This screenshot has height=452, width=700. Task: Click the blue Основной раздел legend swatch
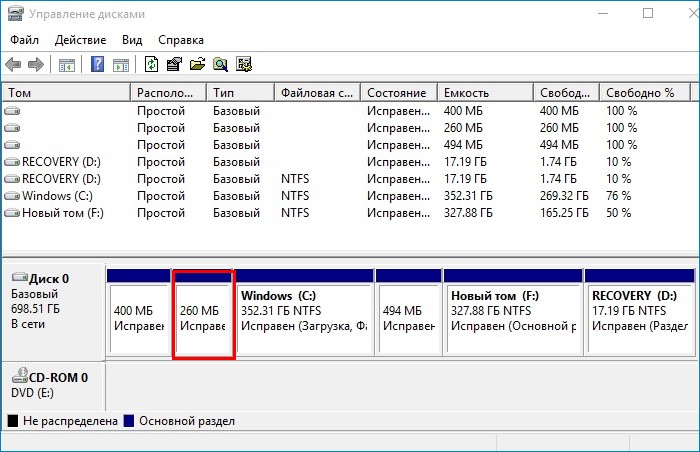pyautogui.click(x=130, y=421)
